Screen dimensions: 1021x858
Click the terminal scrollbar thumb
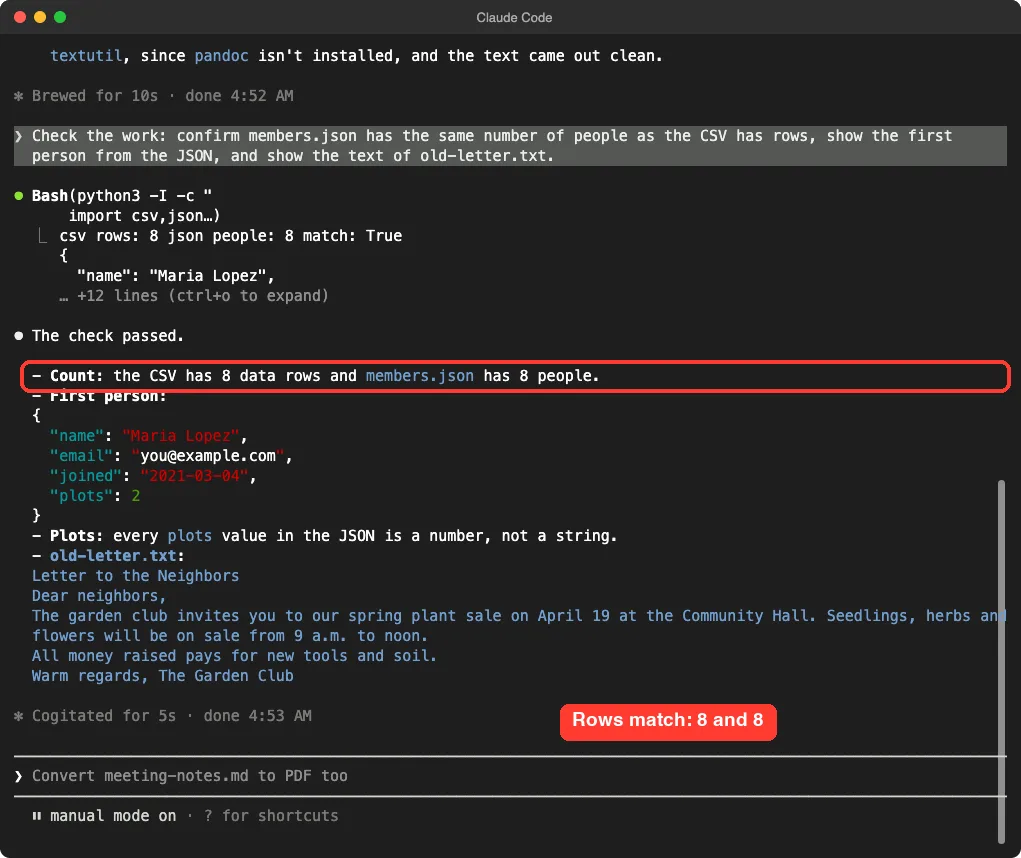click(1001, 661)
